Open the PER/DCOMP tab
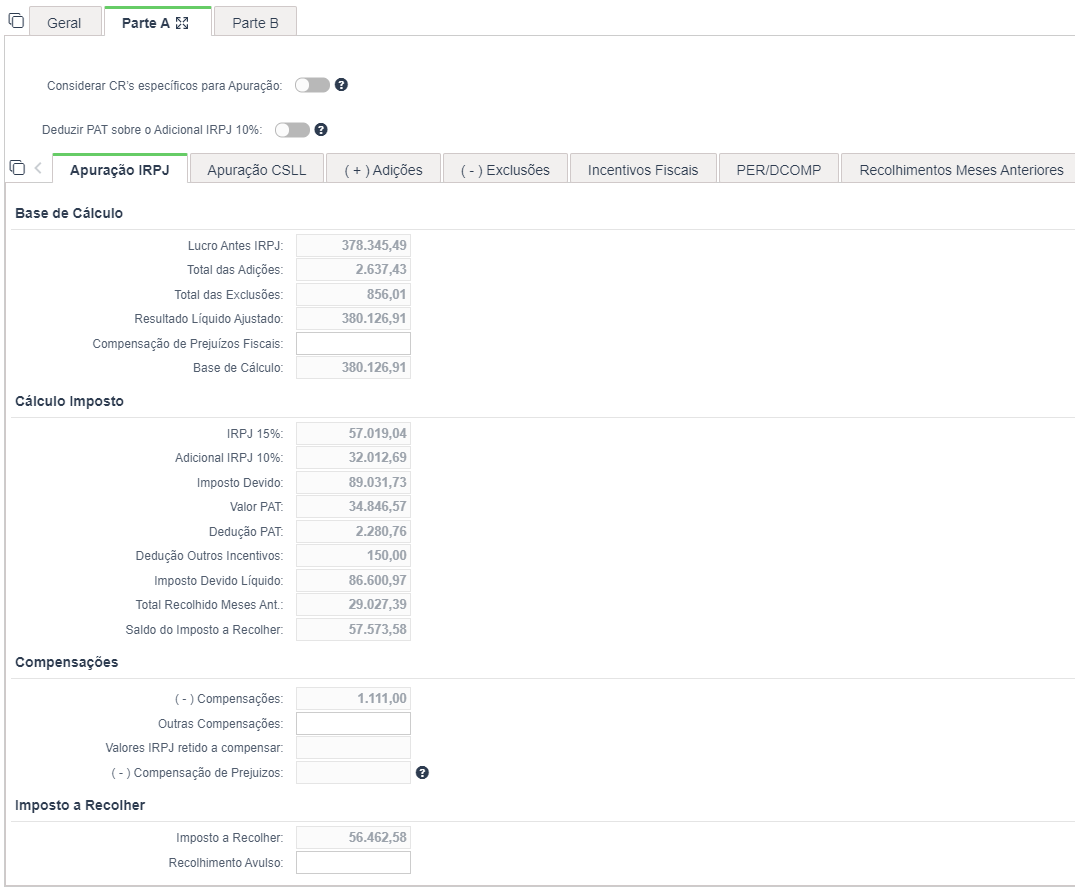 pos(779,170)
